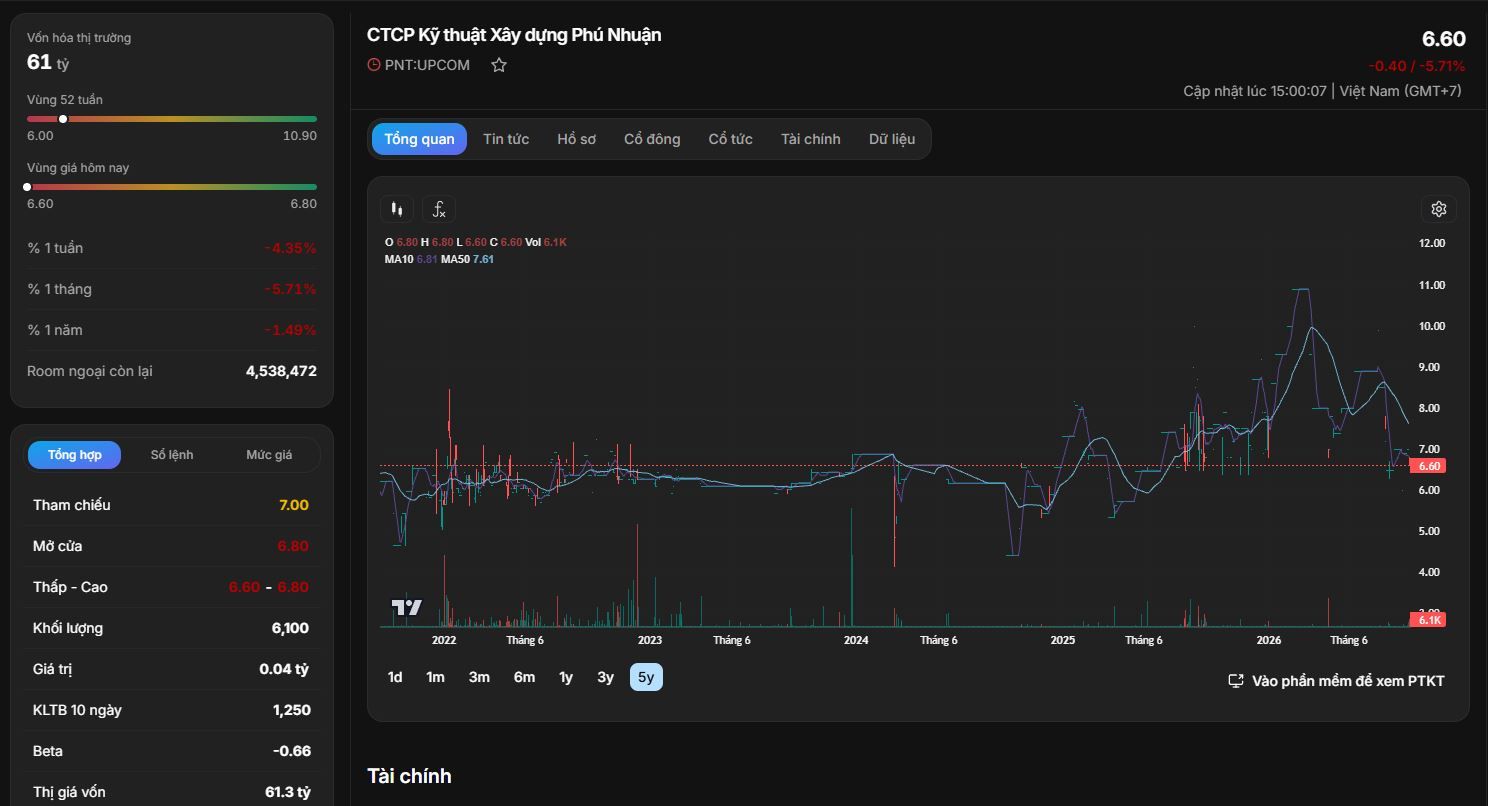Click the KLTB 10 ngày value 1,250
Viewport: 1488px width, 806px height.
point(292,710)
